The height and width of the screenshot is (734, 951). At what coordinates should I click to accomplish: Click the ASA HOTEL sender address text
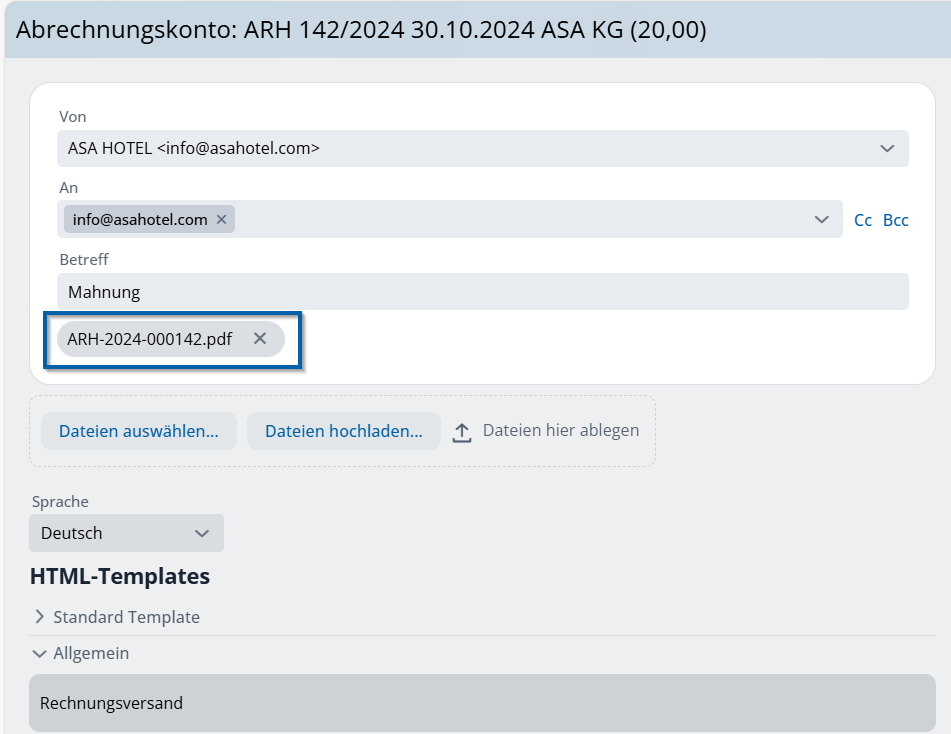[x=194, y=149]
